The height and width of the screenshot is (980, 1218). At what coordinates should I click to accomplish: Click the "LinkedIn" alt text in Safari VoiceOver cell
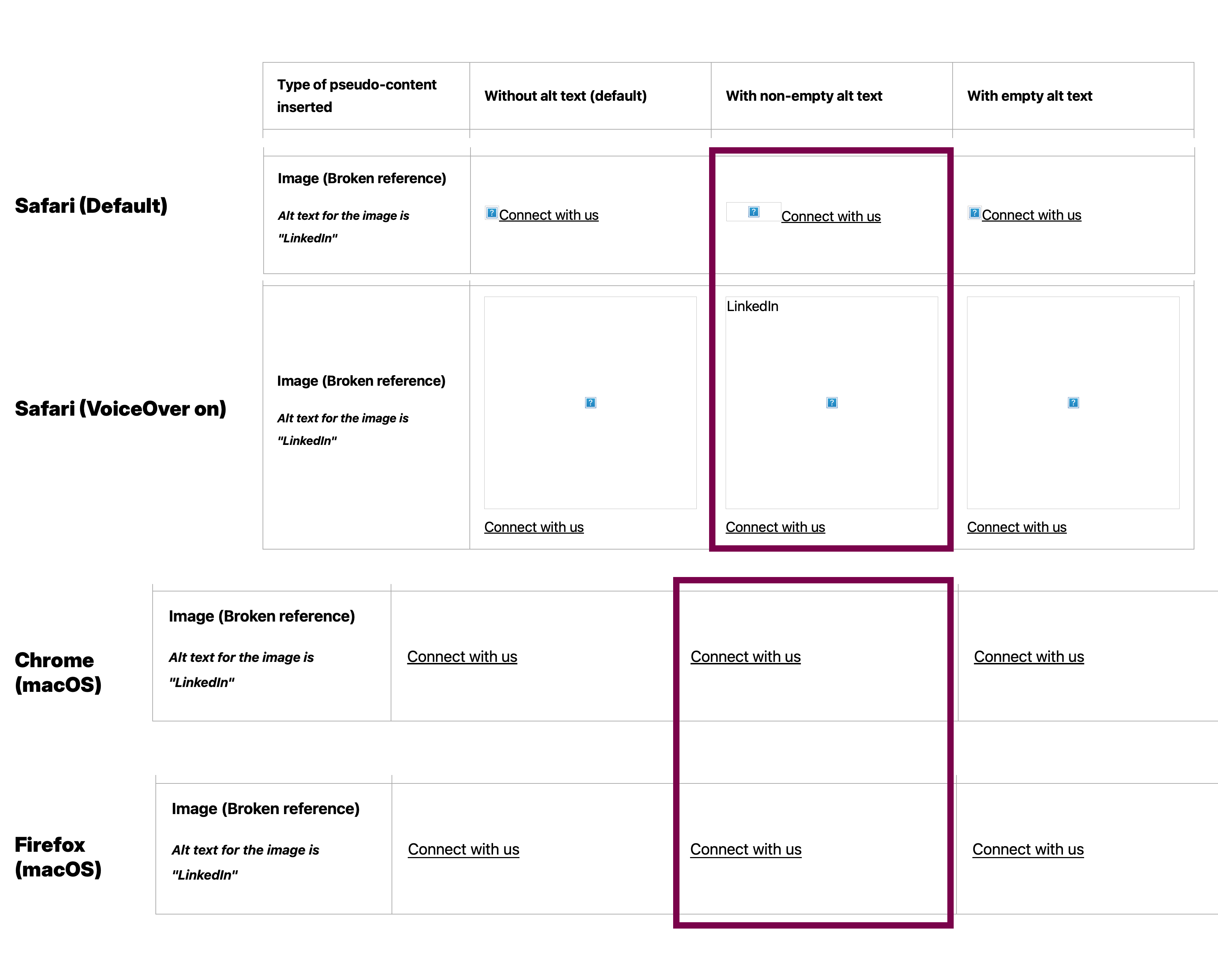[x=752, y=306]
